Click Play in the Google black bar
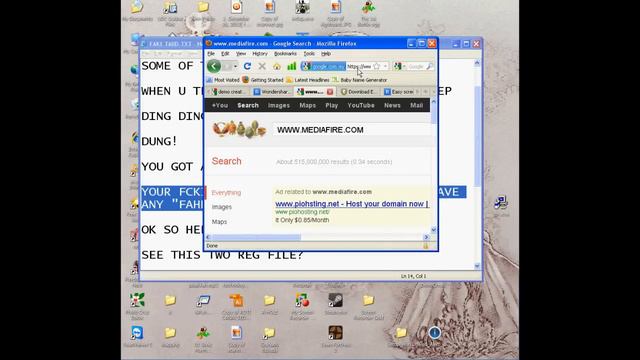Image resolution: width=640 pixels, height=360 pixels. coord(331,105)
